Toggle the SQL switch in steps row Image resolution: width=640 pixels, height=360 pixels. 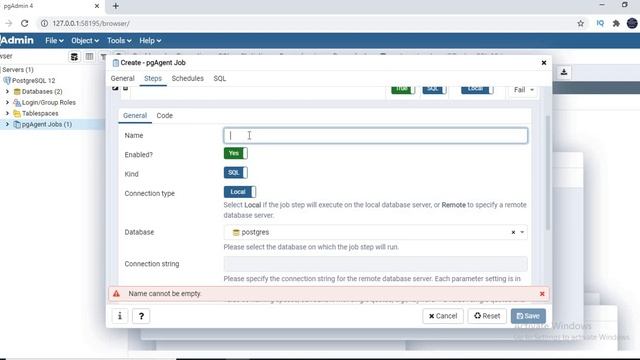pyautogui.click(x=434, y=89)
